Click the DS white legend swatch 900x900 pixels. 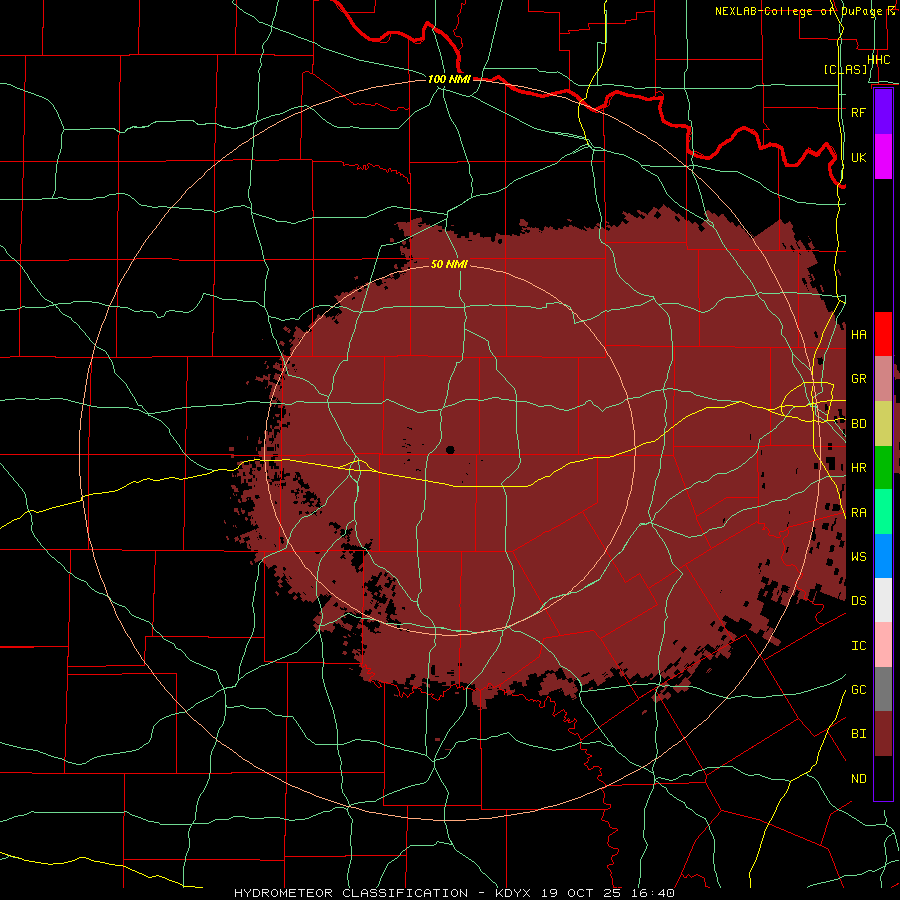pos(883,600)
